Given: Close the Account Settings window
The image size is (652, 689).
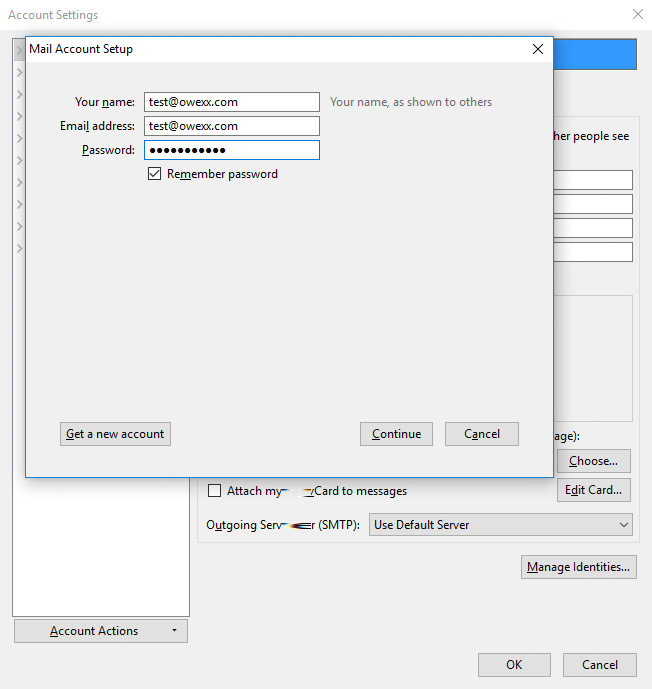Looking at the screenshot, I should coord(638,15).
